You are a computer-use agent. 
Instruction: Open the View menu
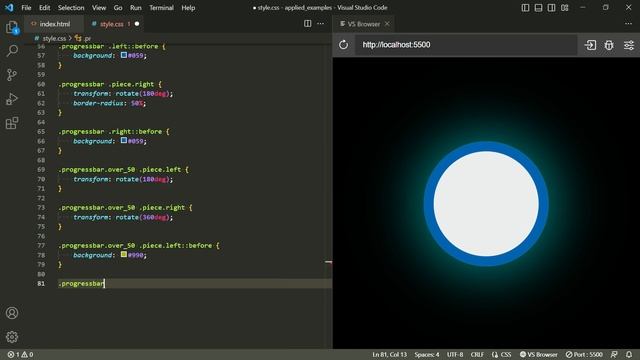(99, 8)
